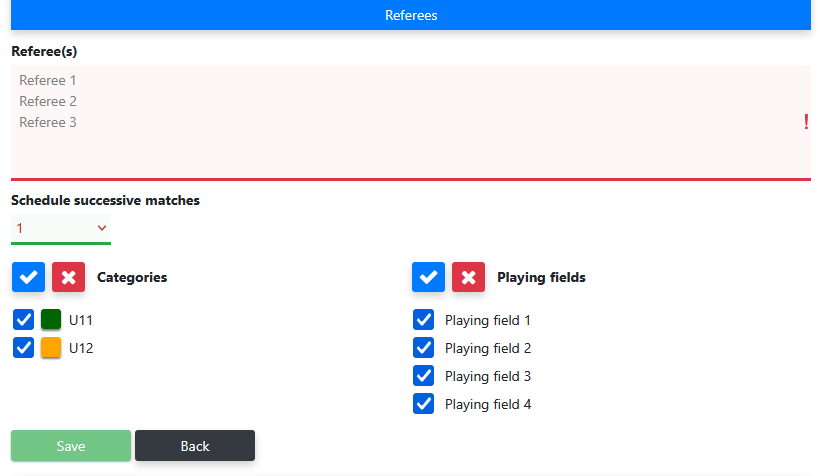Select all categories with the blue checkmark button
Screen dimensions: 822x476
point(28,277)
